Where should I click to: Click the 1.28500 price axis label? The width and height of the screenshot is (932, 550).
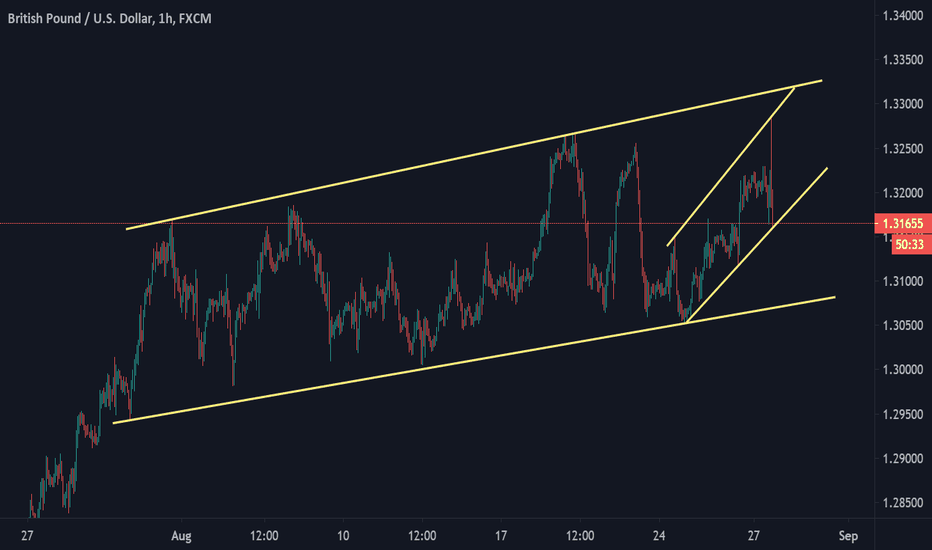point(903,502)
